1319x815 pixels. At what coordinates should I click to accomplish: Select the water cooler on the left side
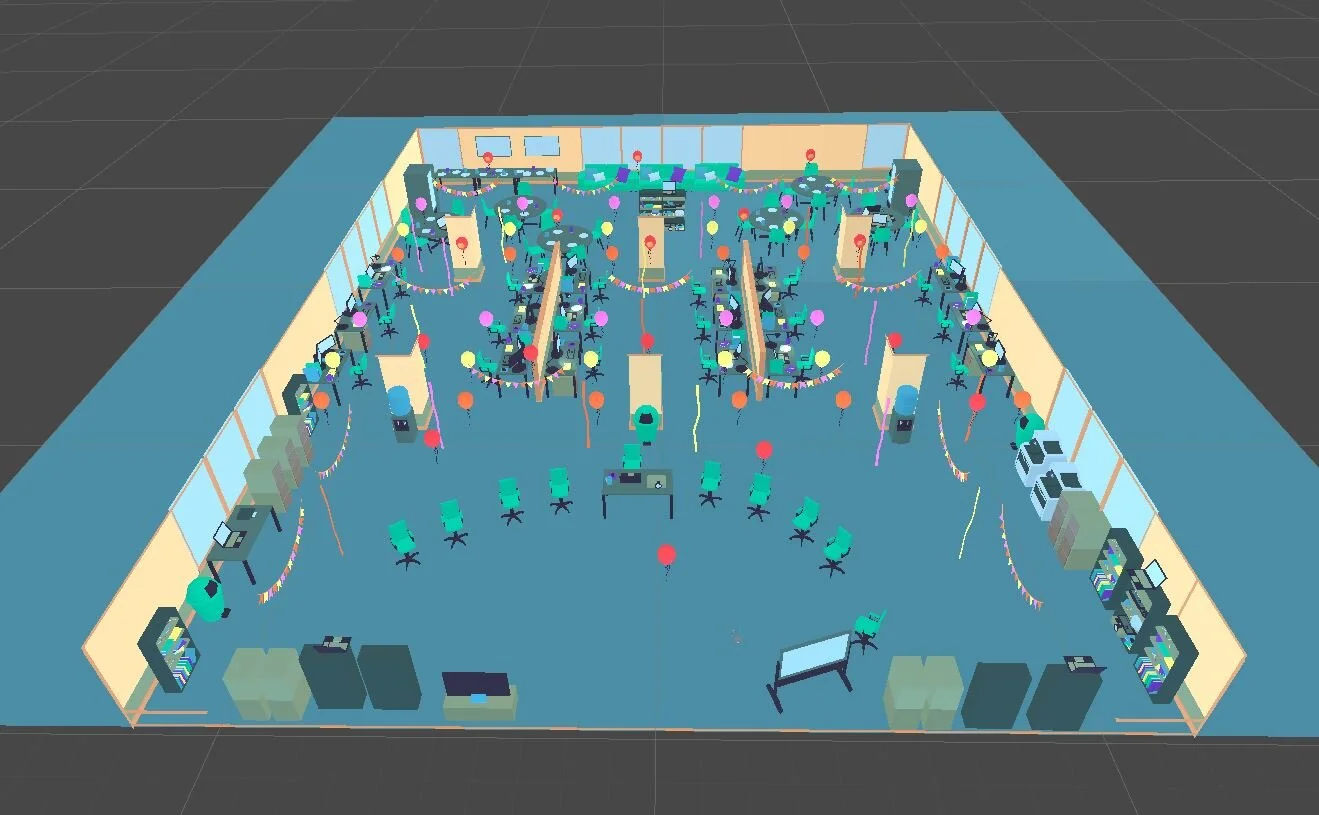pos(401,413)
